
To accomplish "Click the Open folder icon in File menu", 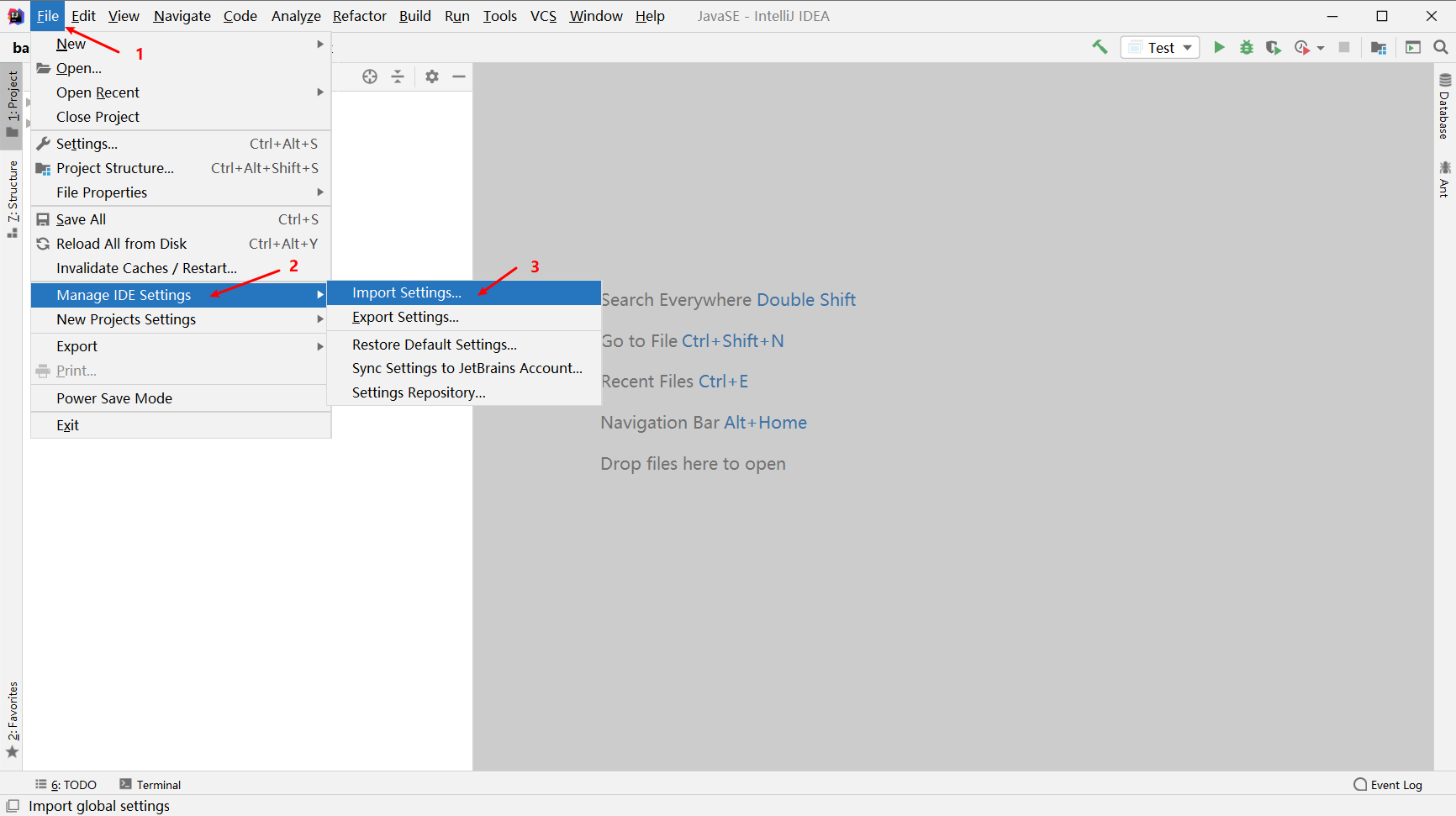I will pos(44,68).
